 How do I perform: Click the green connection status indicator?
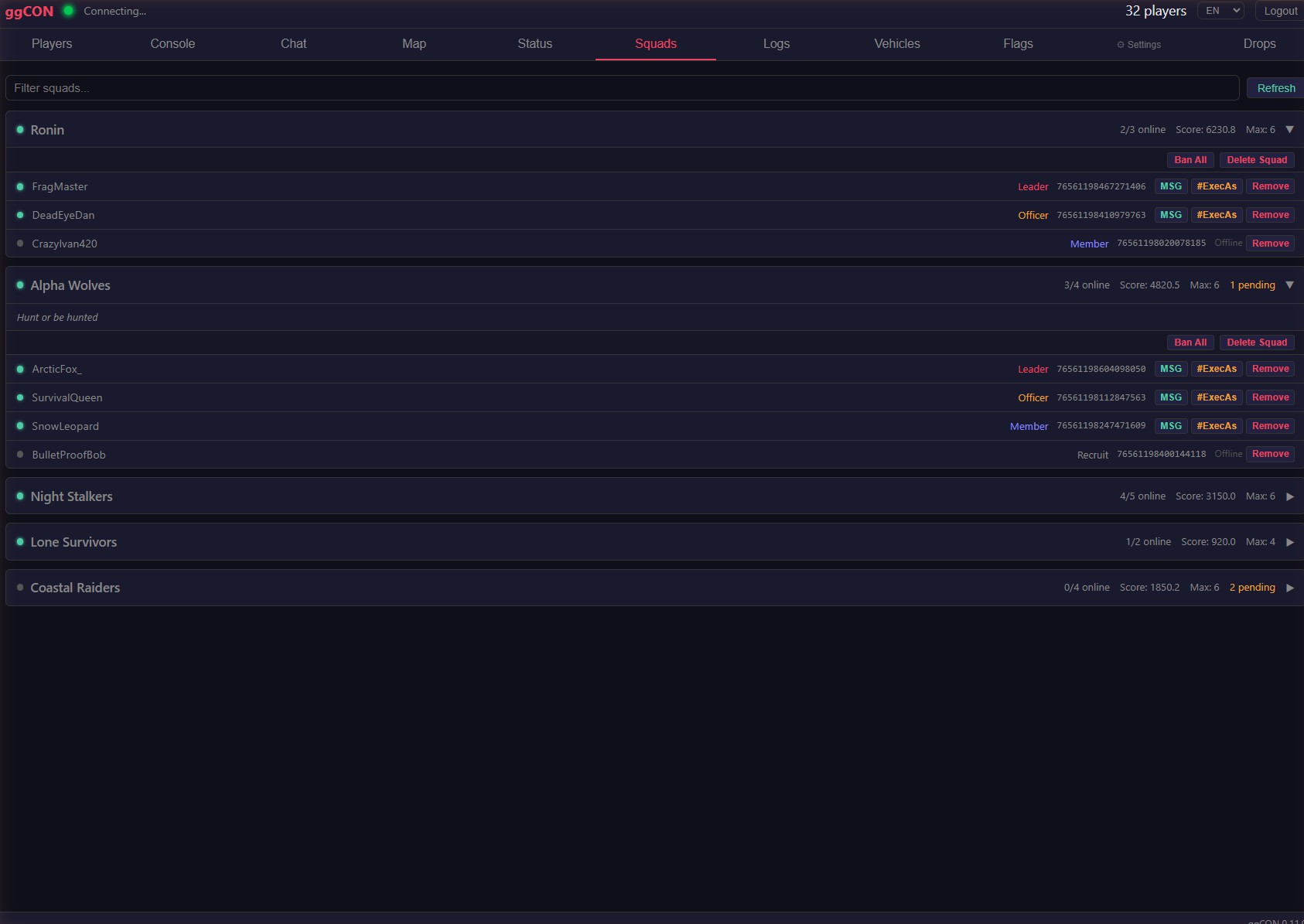click(x=68, y=11)
